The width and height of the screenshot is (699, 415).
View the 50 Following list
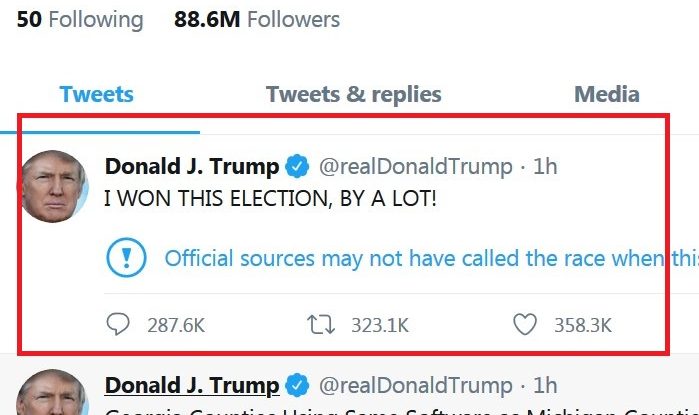[x=80, y=19]
